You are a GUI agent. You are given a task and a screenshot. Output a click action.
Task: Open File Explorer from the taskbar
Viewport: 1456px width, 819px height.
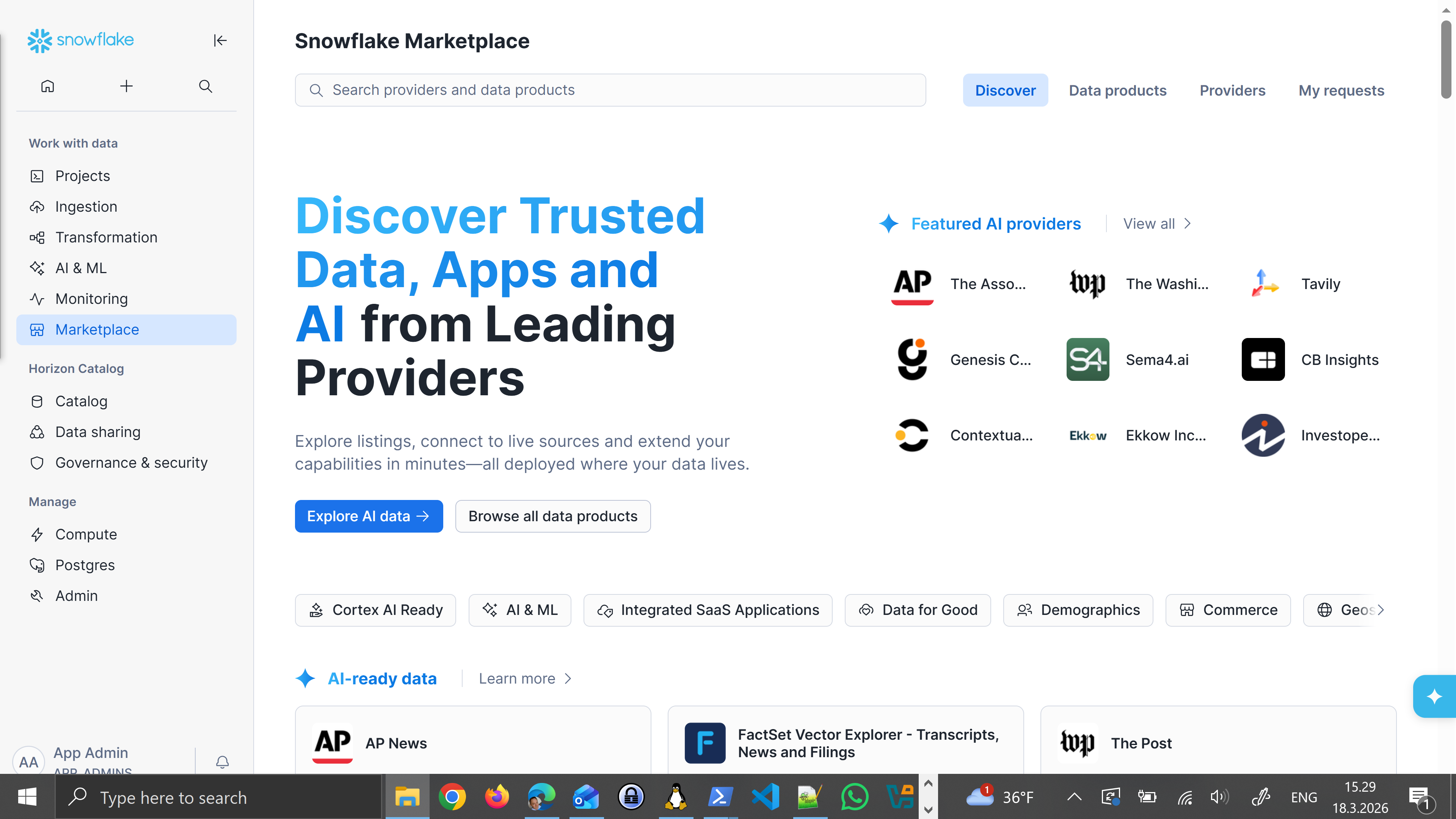point(407,797)
